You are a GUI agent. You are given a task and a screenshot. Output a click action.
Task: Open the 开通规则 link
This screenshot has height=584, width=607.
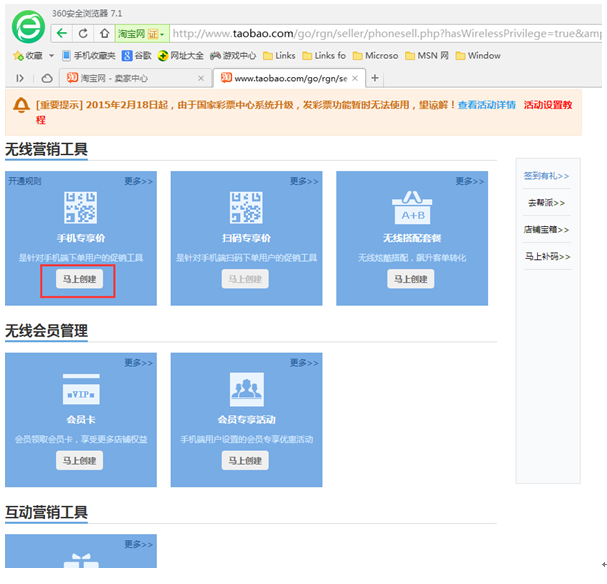click(25, 181)
